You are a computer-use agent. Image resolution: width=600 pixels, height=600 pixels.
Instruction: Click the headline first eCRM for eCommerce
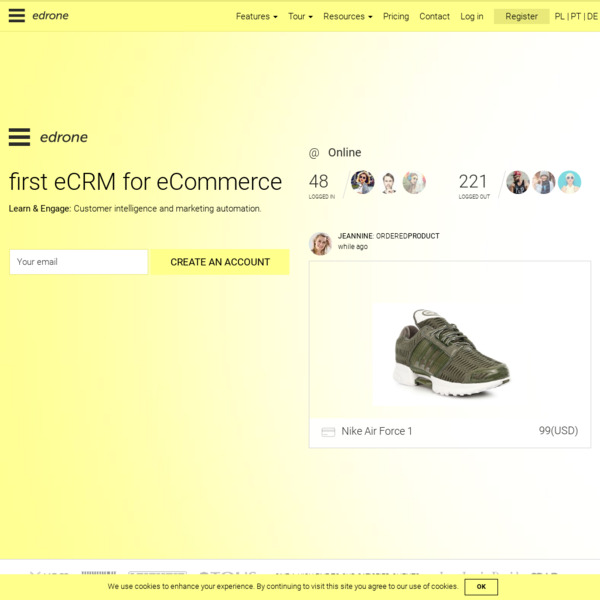click(145, 182)
